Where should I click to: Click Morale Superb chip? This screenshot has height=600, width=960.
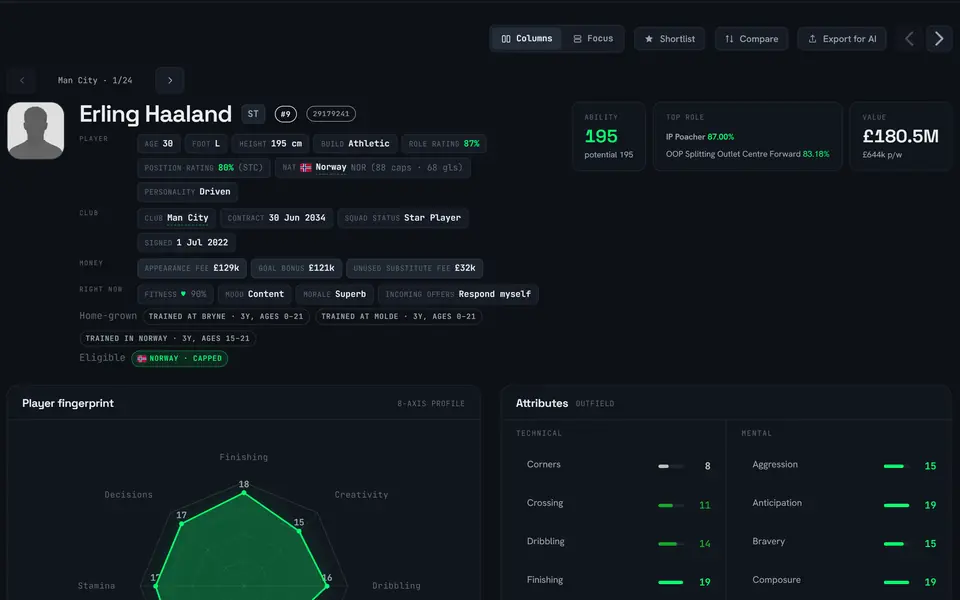334,294
